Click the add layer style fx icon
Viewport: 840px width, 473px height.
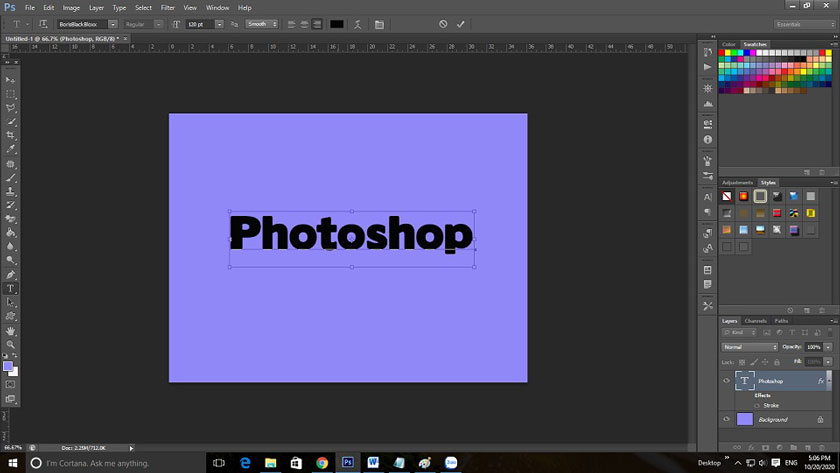[751, 447]
